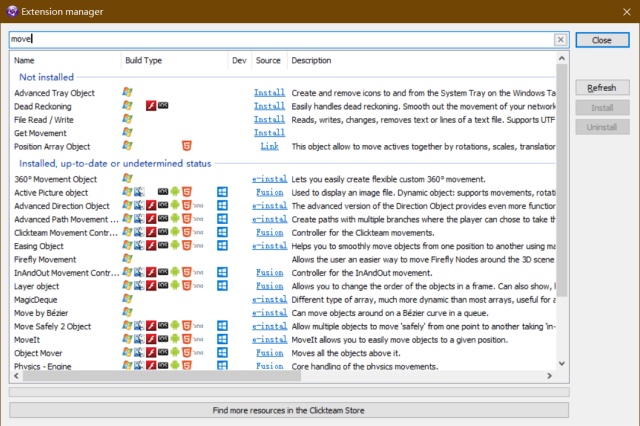This screenshot has width=640, height=426.
Task: Click the Fusion source link for Active Picture object
Action: [x=269, y=193]
